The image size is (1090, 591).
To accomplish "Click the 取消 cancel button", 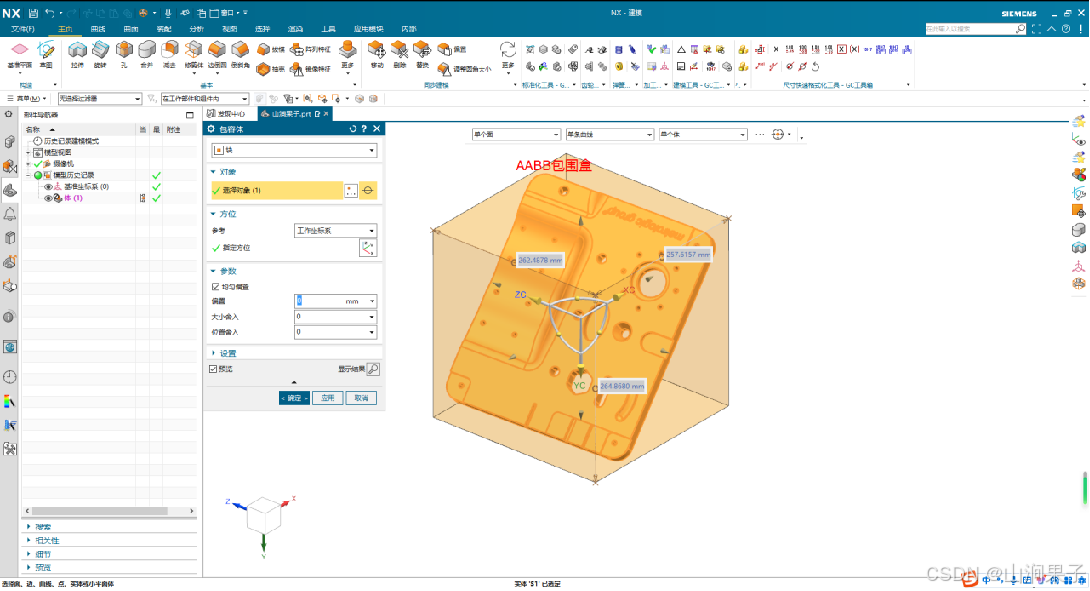I will coord(361,398).
